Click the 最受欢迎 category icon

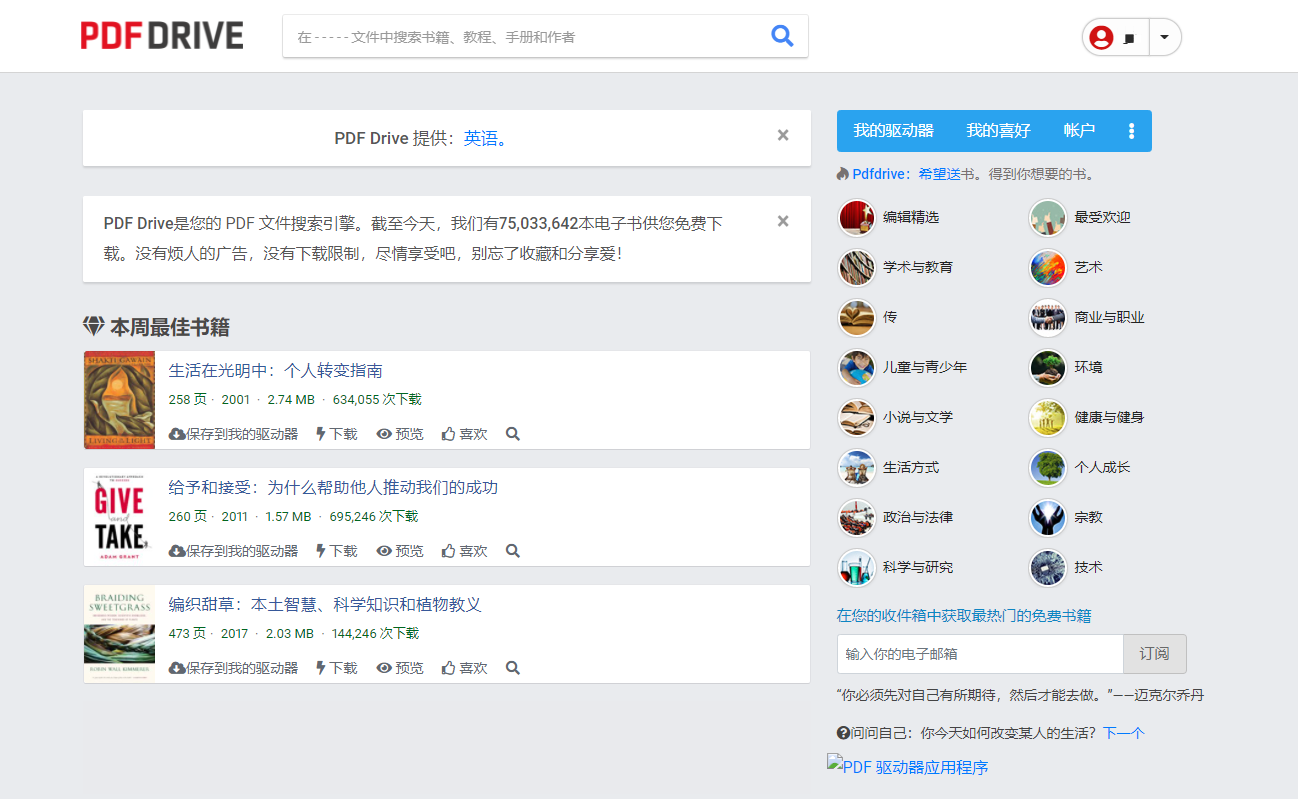click(x=1048, y=217)
